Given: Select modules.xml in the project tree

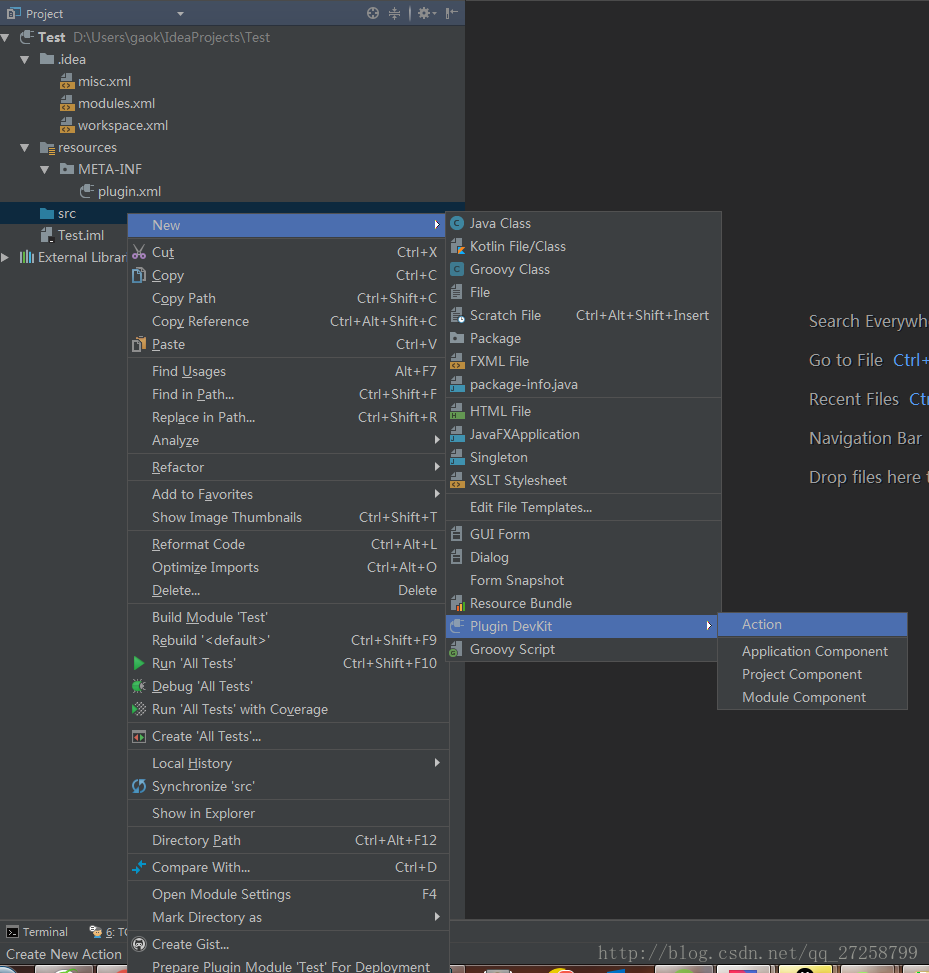Looking at the screenshot, I should point(116,104).
